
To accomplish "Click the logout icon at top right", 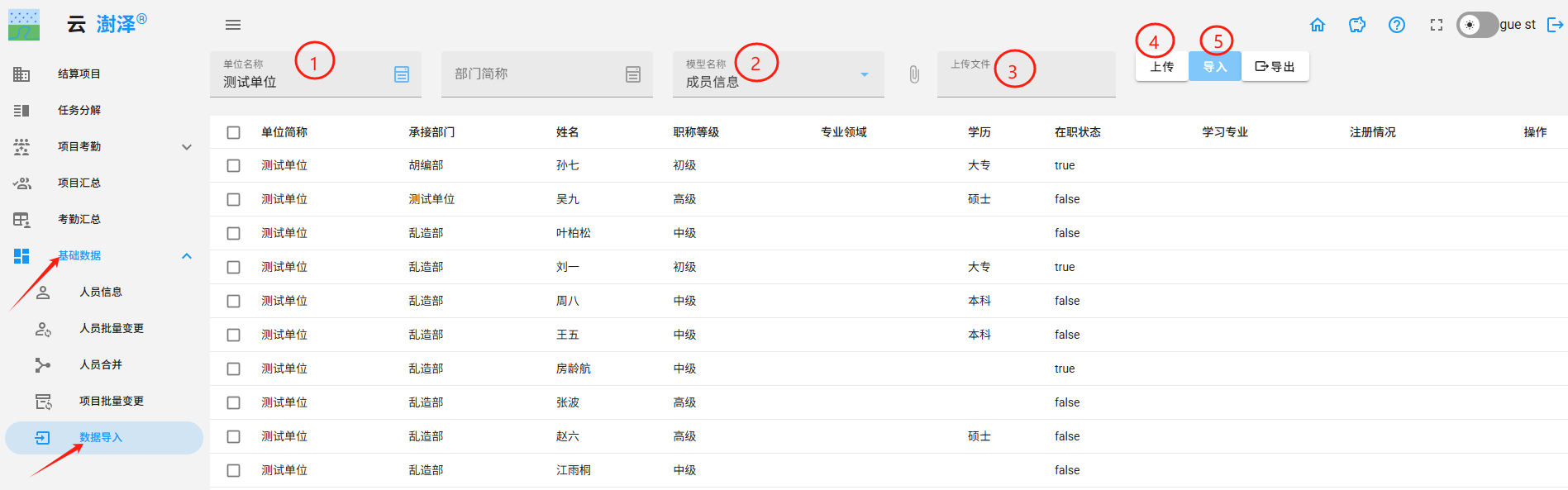I will [1555, 25].
